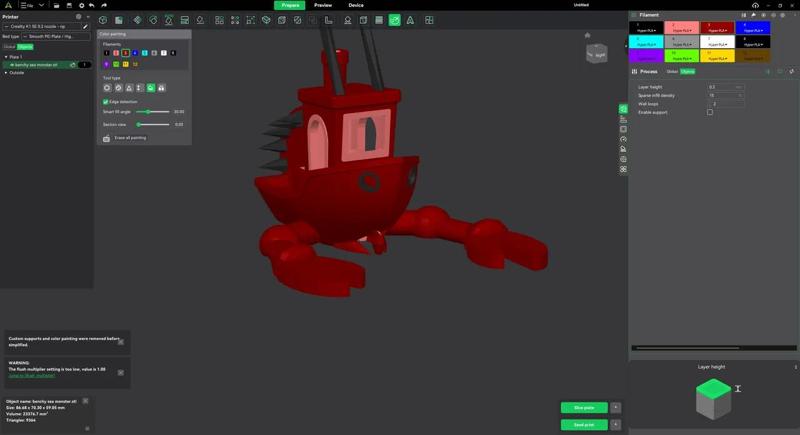Choose the sphere brush tool type
800x435 pixels.
118,88
